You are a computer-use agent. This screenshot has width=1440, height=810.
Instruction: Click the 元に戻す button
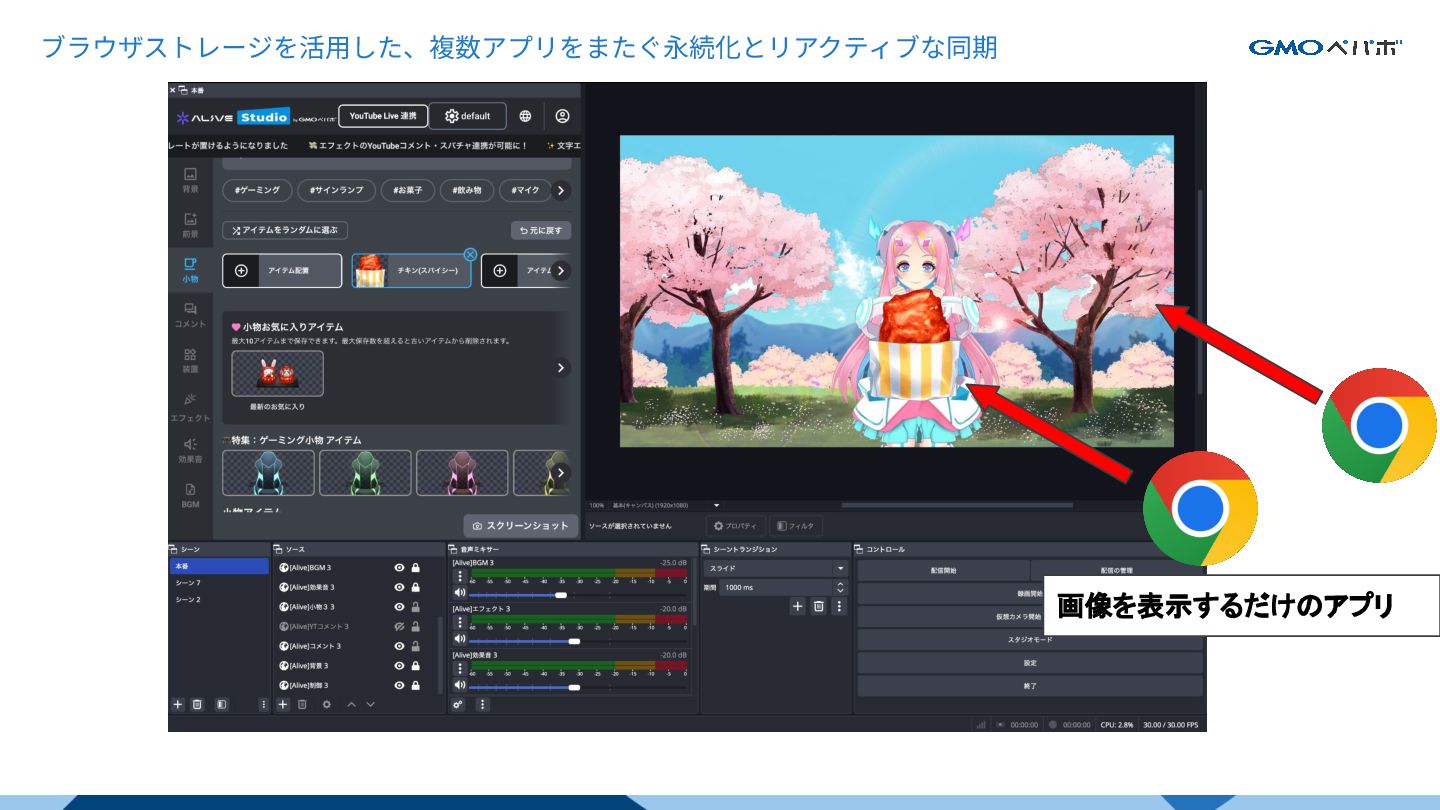coord(541,230)
